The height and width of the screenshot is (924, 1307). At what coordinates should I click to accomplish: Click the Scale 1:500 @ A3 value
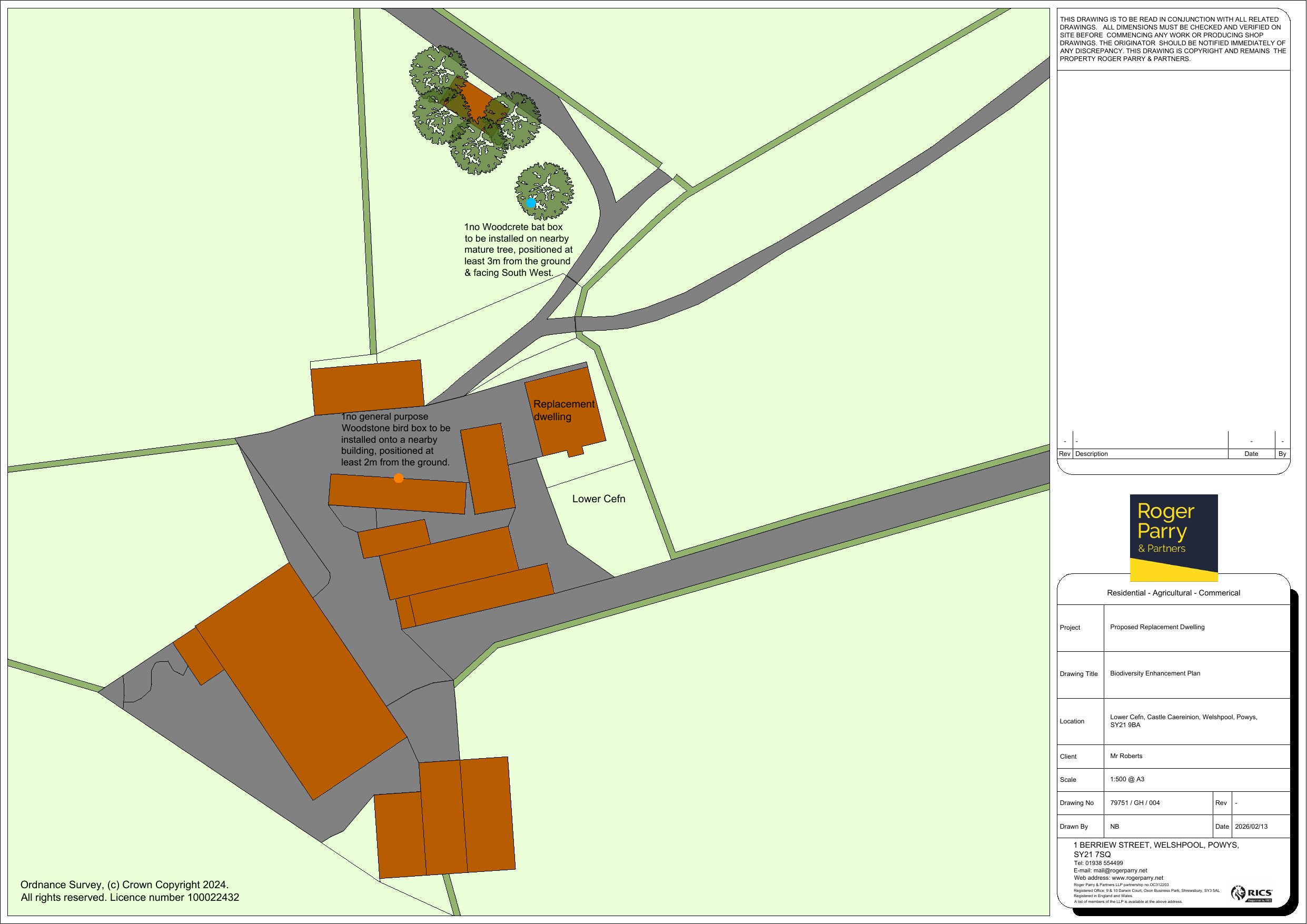tap(1126, 779)
